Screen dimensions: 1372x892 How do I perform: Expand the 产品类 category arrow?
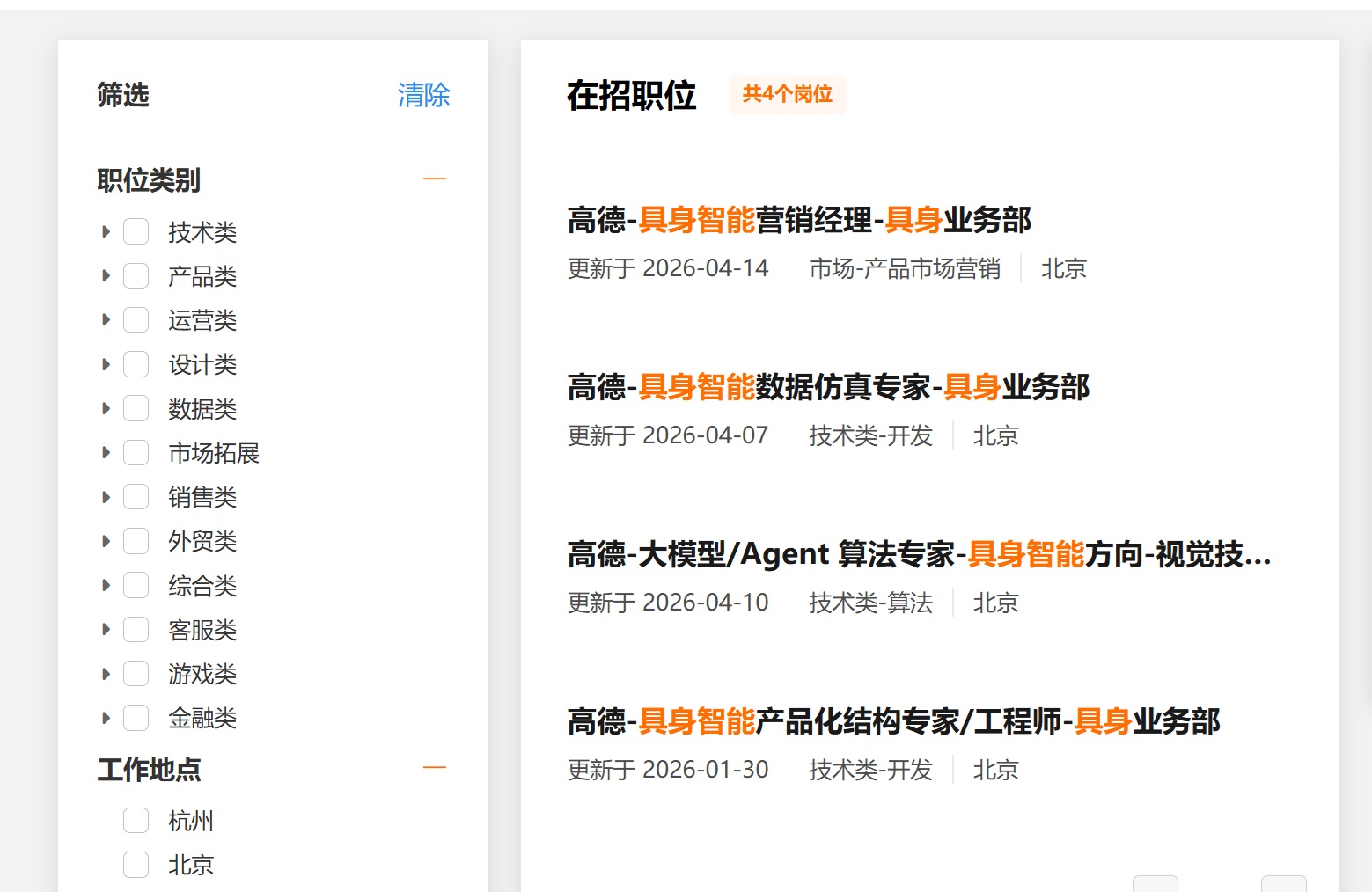pyautogui.click(x=106, y=276)
